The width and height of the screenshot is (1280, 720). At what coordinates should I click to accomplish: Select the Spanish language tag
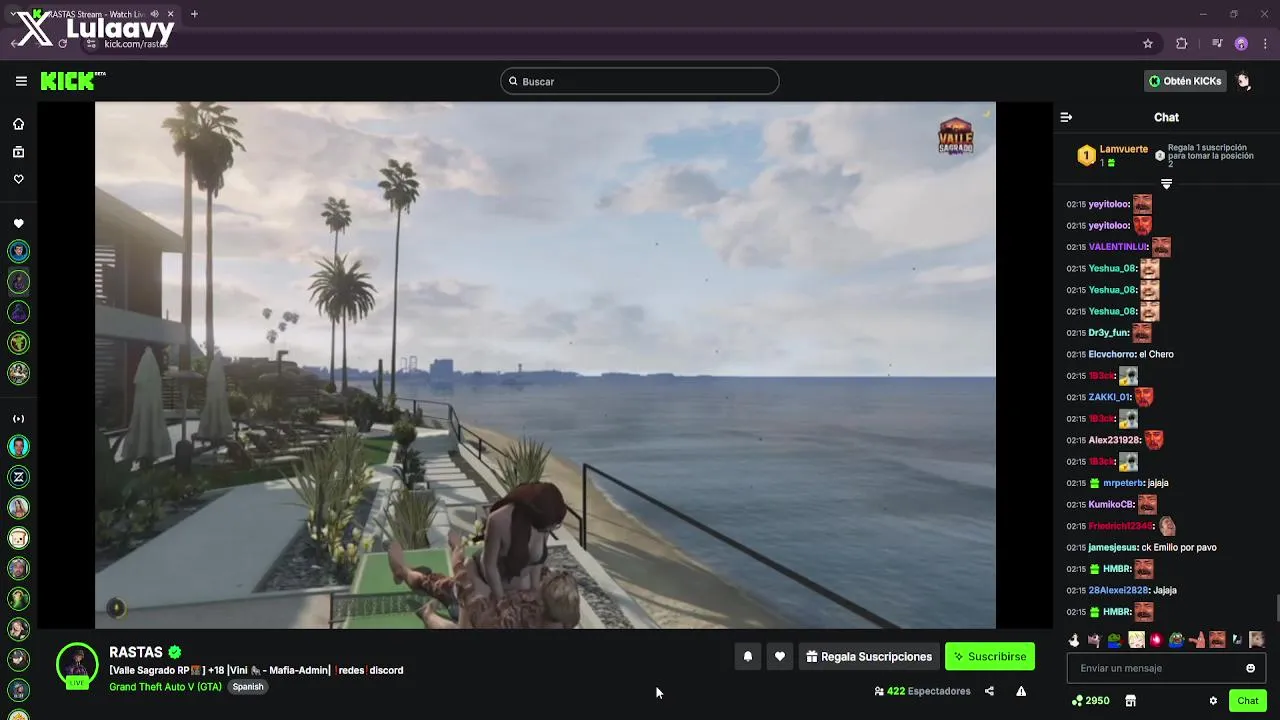248,687
